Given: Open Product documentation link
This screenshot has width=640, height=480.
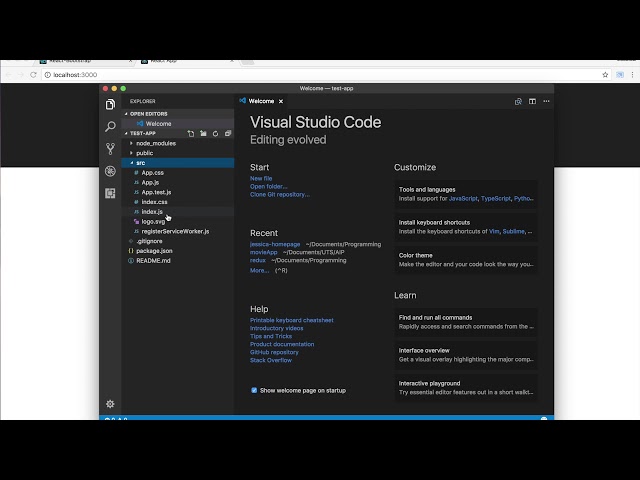Looking at the screenshot, I should (x=282, y=344).
